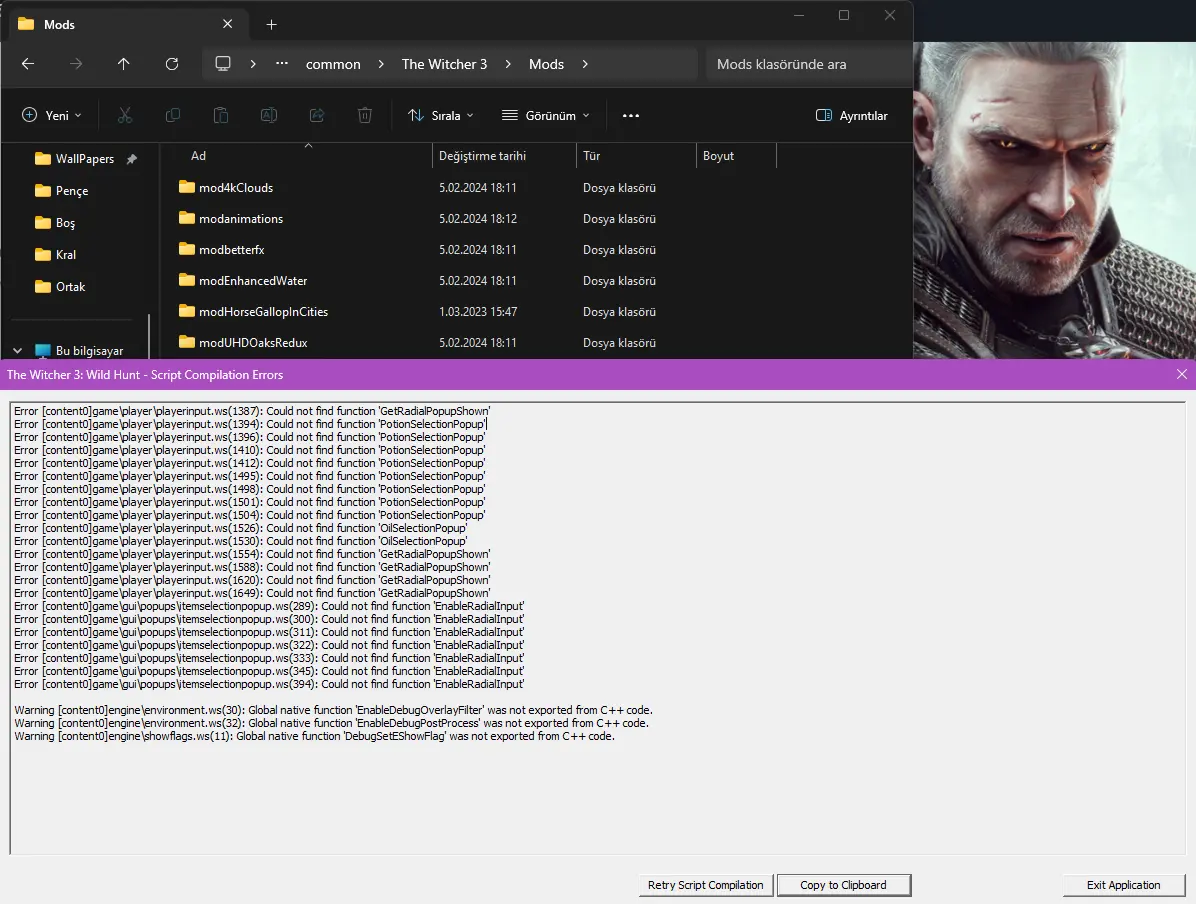Navigate up one folder level
The image size is (1196, 904).
click(124, 64)
